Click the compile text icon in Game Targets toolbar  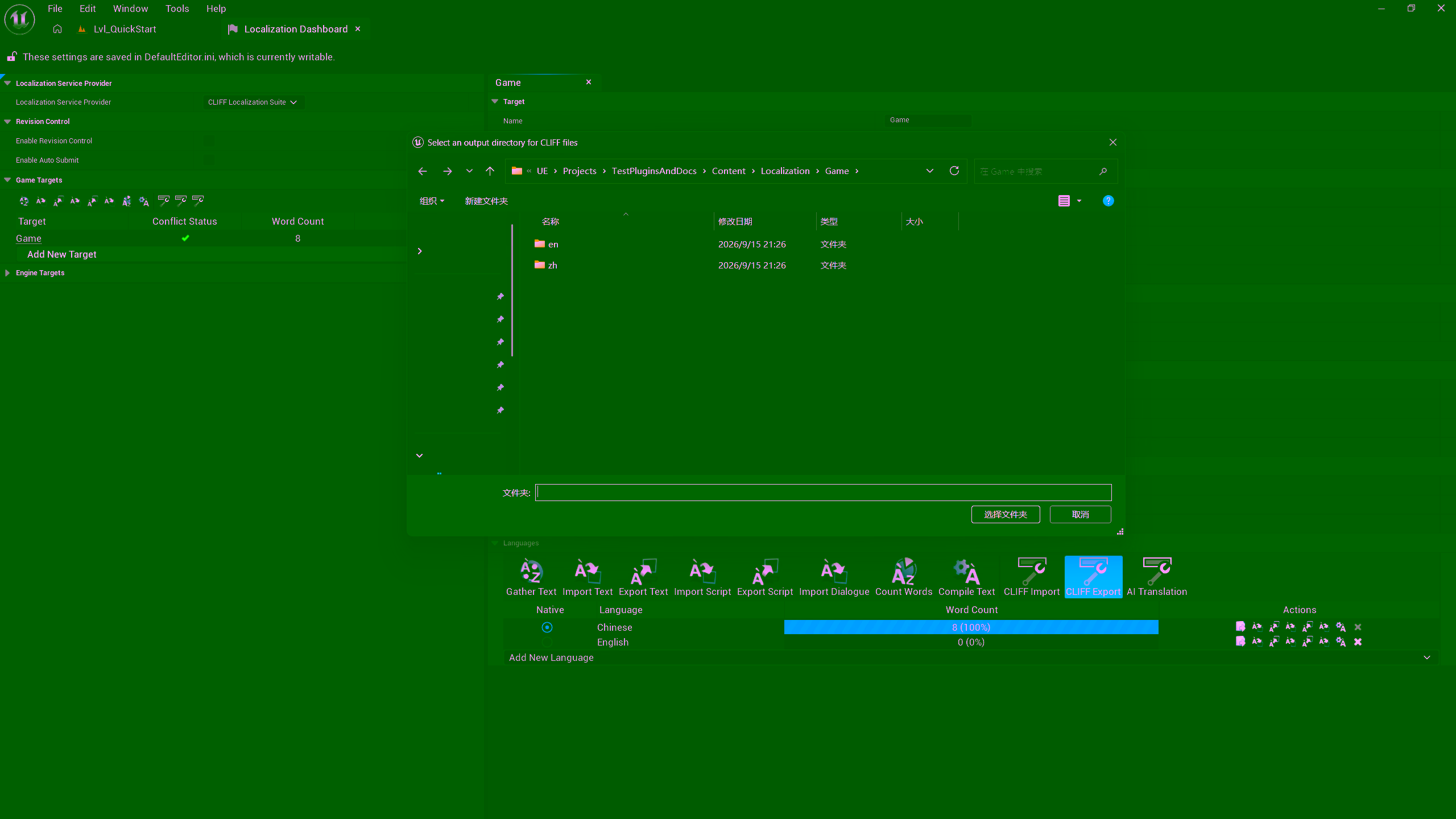pyautogui.click(x=143, y=201)
